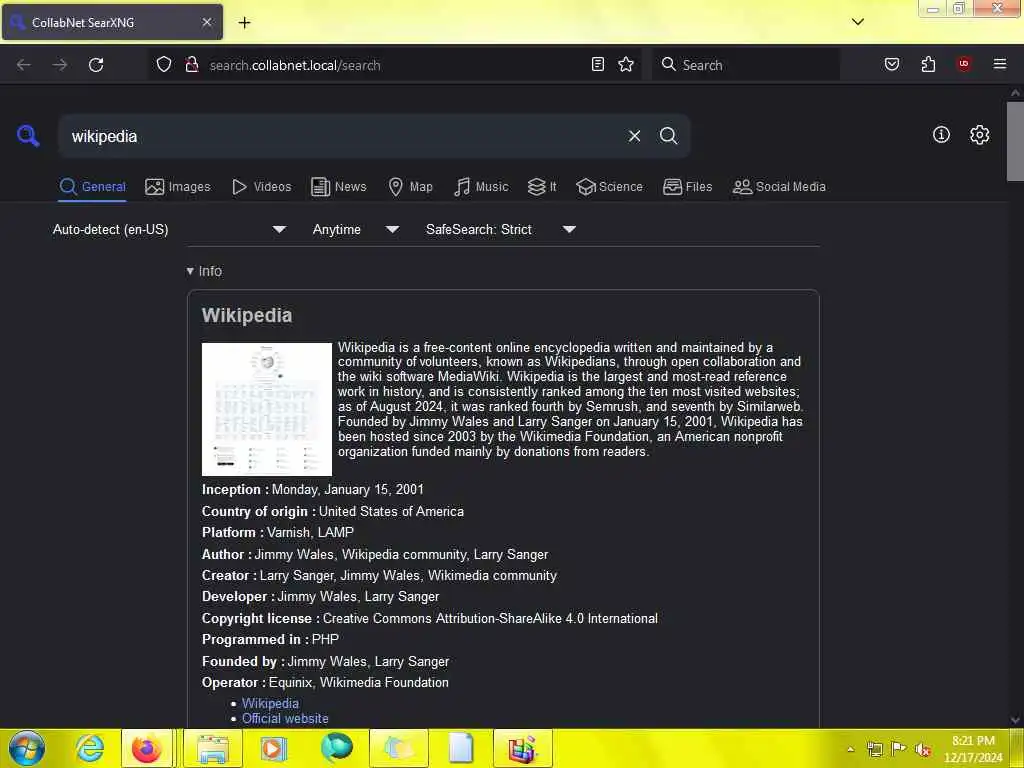The image size is (1024, 768).
Task: Open tracking protection shield icon
Action: click(164, 65)
